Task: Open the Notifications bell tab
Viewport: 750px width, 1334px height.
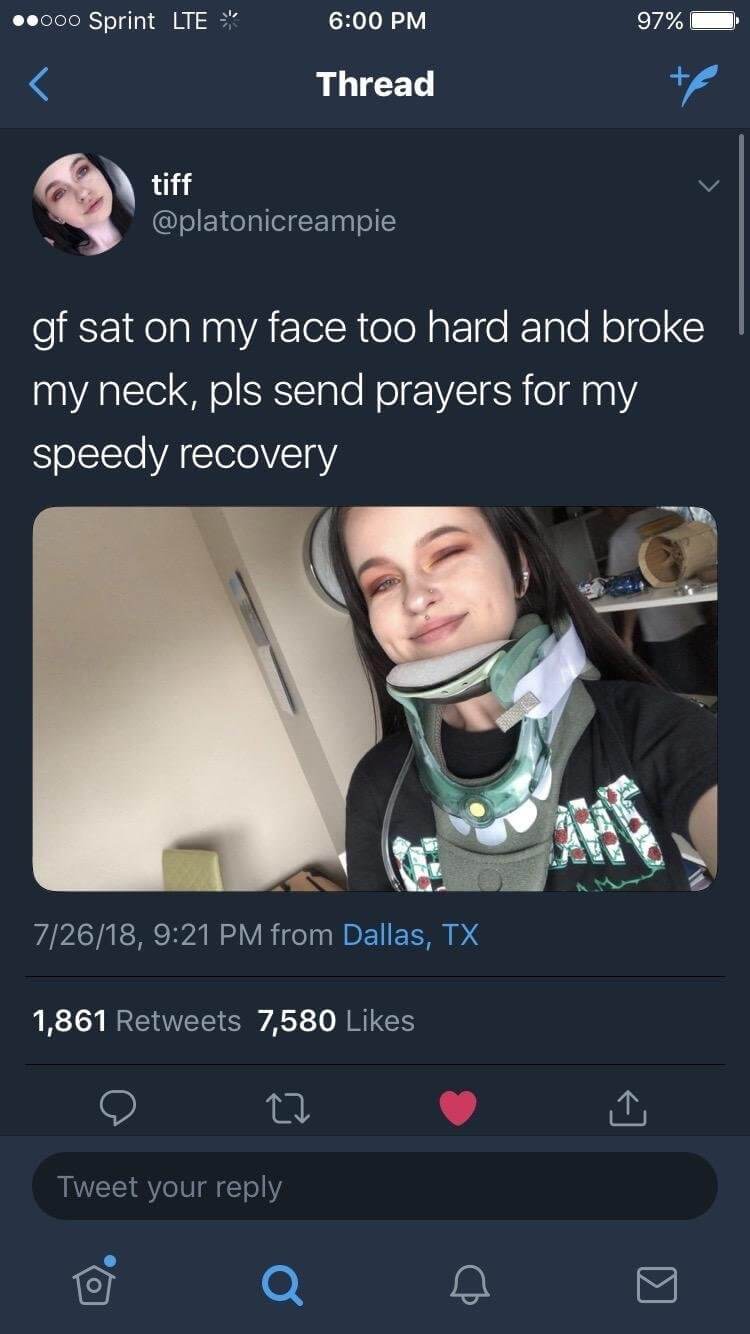Action: coord(469,1284)
